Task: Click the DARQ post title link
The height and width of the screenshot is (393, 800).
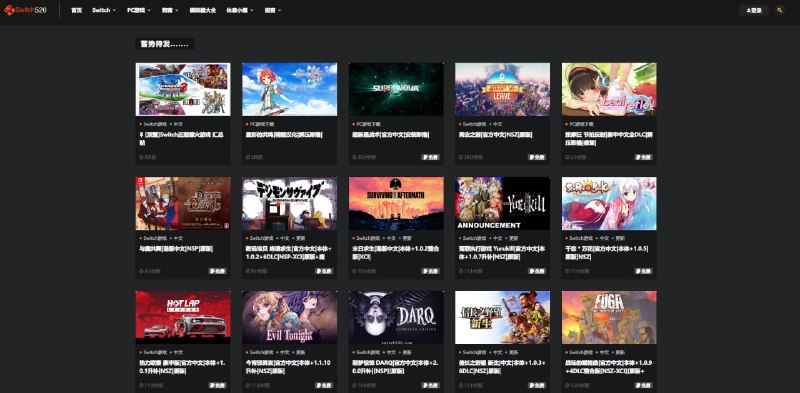Action: (x=396, y=367)
